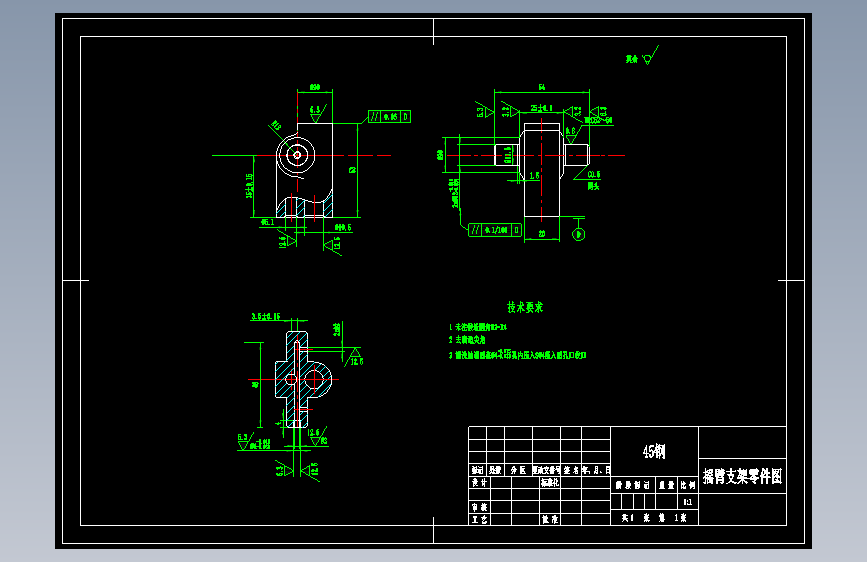
Task: Select technical requirement line 3
Action: point(518,355)
